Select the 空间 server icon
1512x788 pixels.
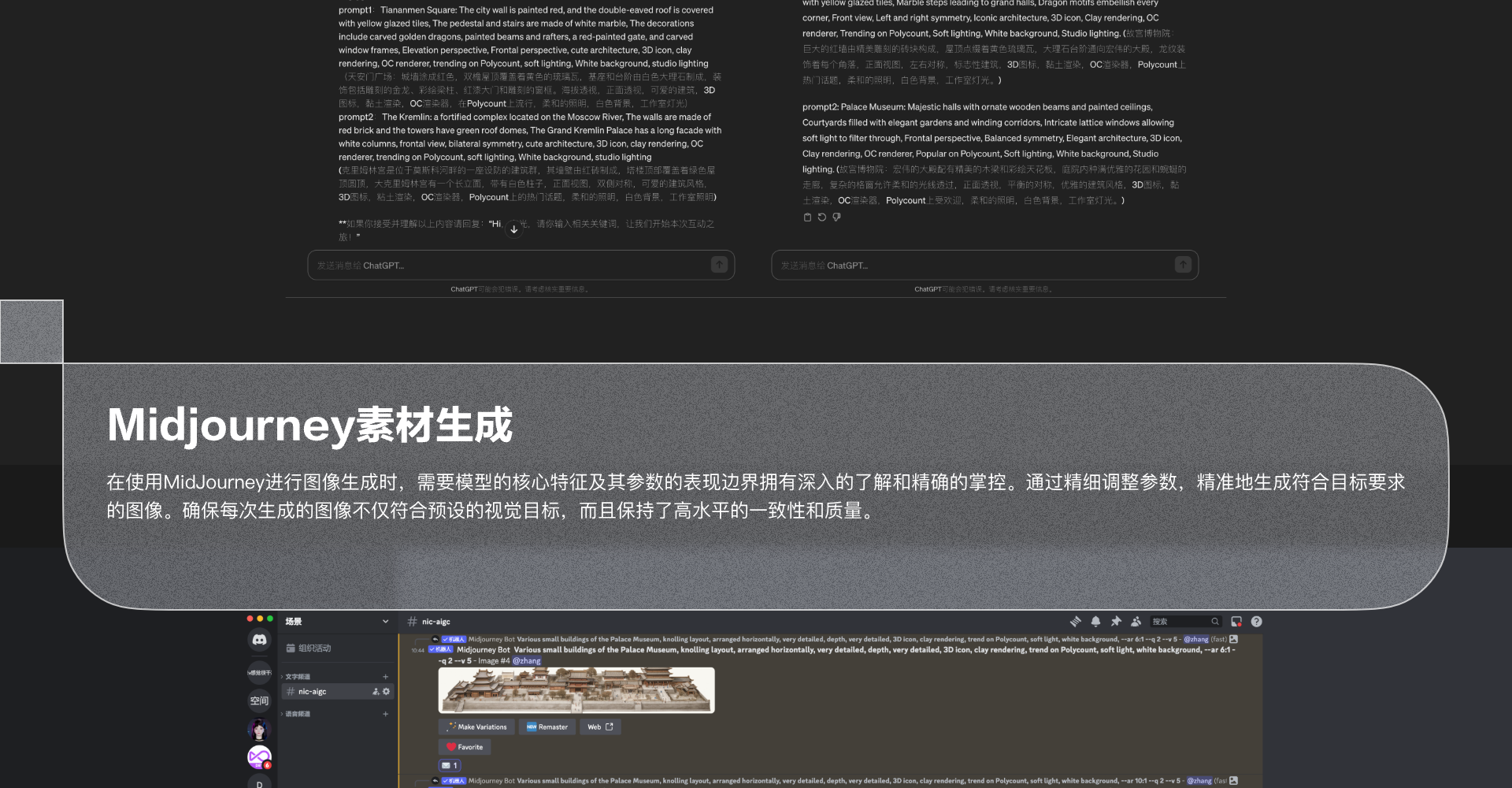(259, 701)
